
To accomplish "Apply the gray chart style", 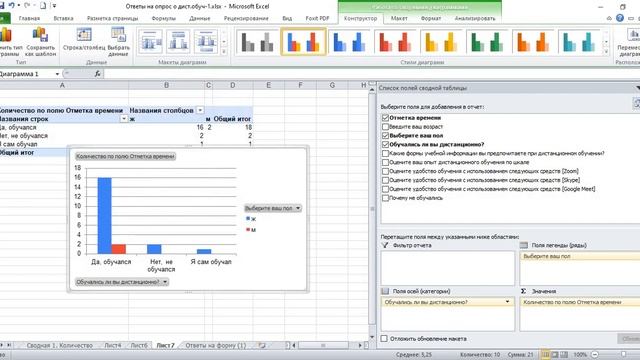I will 258,42.
